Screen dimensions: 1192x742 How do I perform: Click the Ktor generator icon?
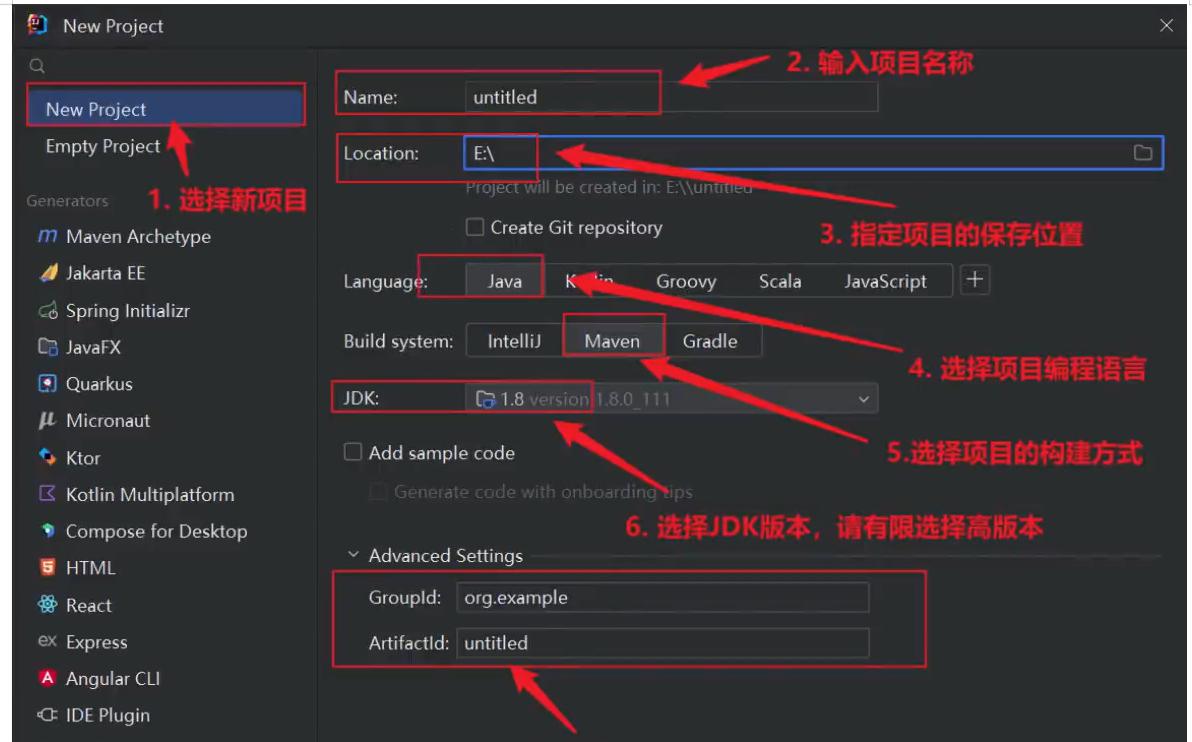click(x=48, y=458)
